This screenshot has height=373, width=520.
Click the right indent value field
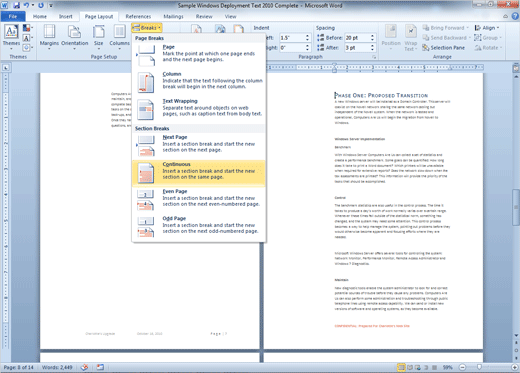(x=292, y=48)
